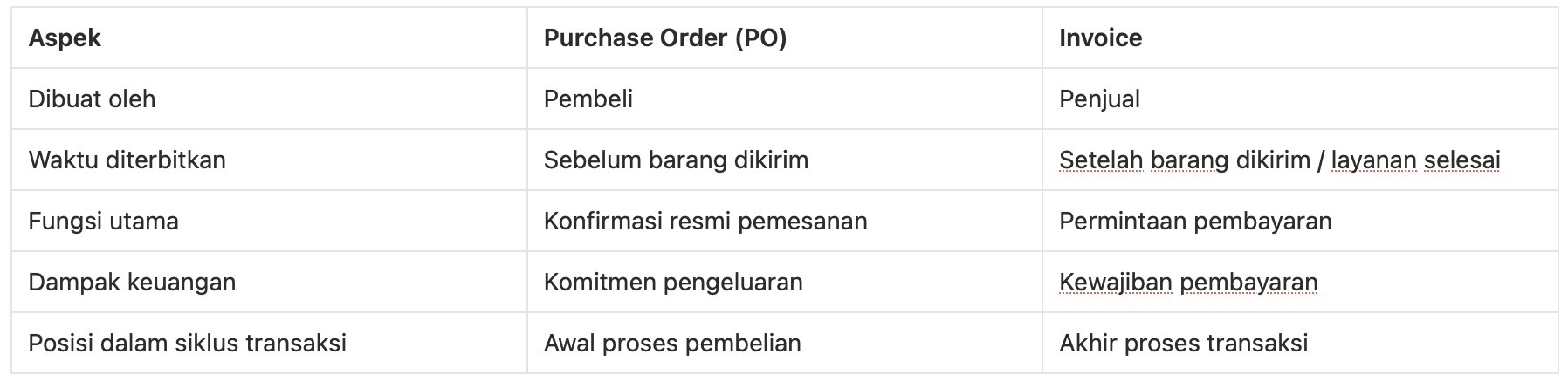Select the "Fungsi utama" row label
The height and width of the screenshot is (382, 1568).
tap(103, 222)
